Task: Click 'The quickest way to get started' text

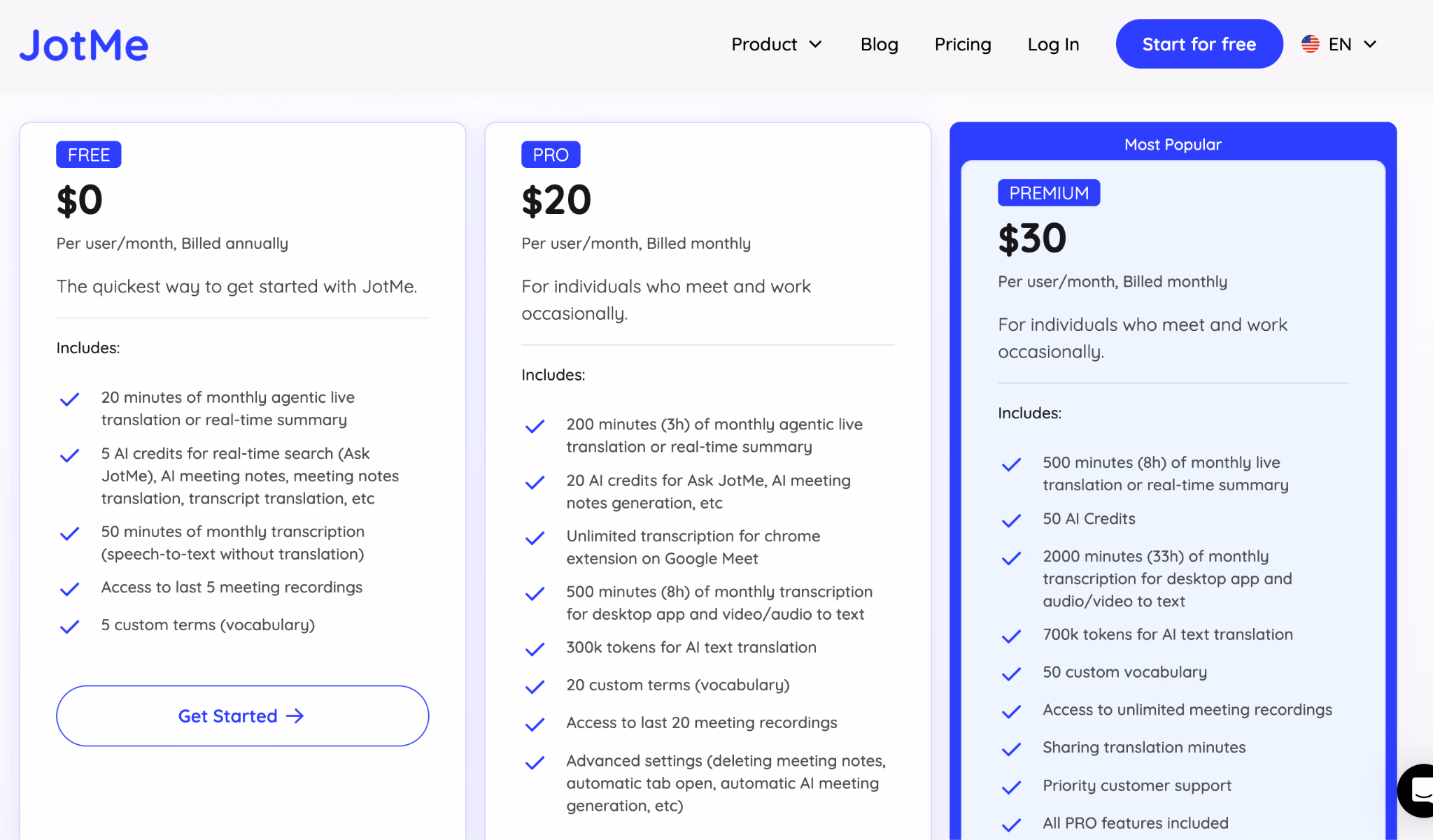Action: [237, 287]
